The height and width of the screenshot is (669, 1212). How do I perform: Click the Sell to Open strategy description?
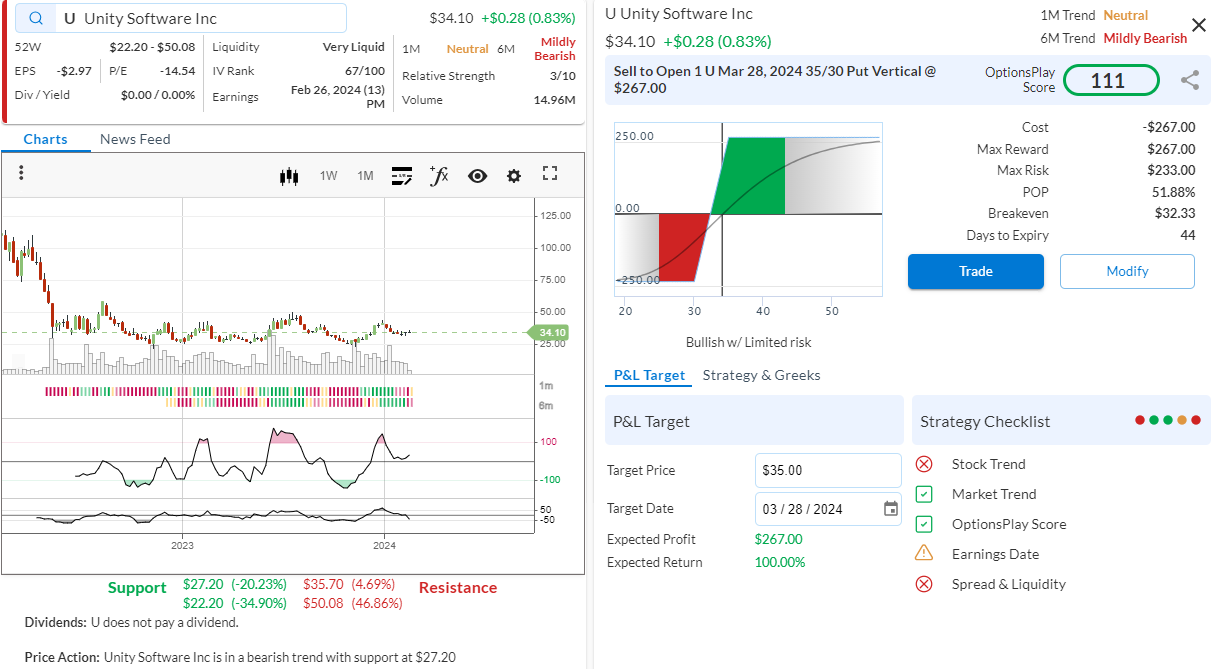(775, 80)
